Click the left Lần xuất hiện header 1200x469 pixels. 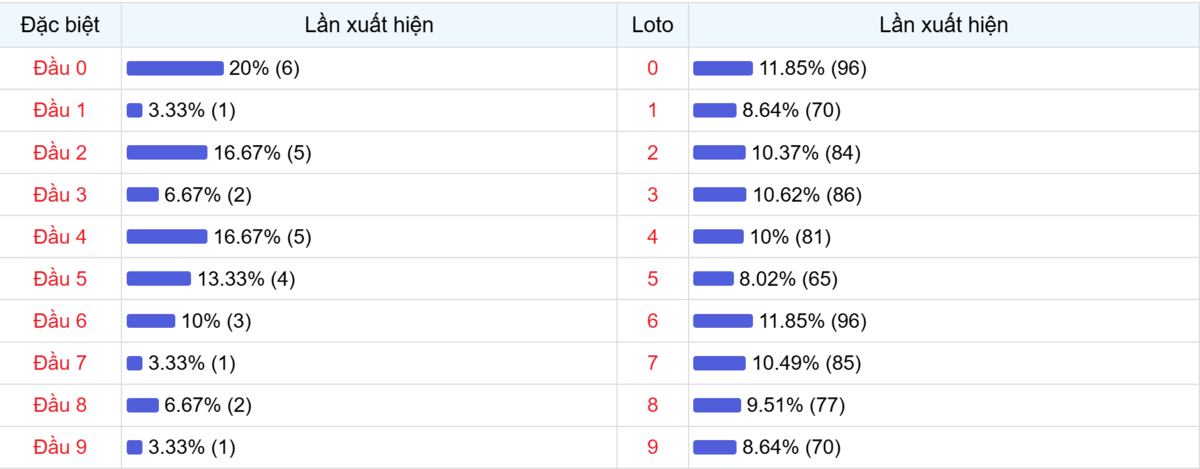pos(370,25)
